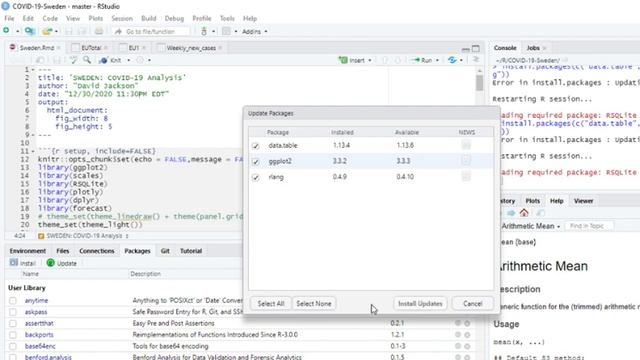Click the version control Git toolbar icon
The height and width of the screenshot is (360, 640).
(204, 31)
